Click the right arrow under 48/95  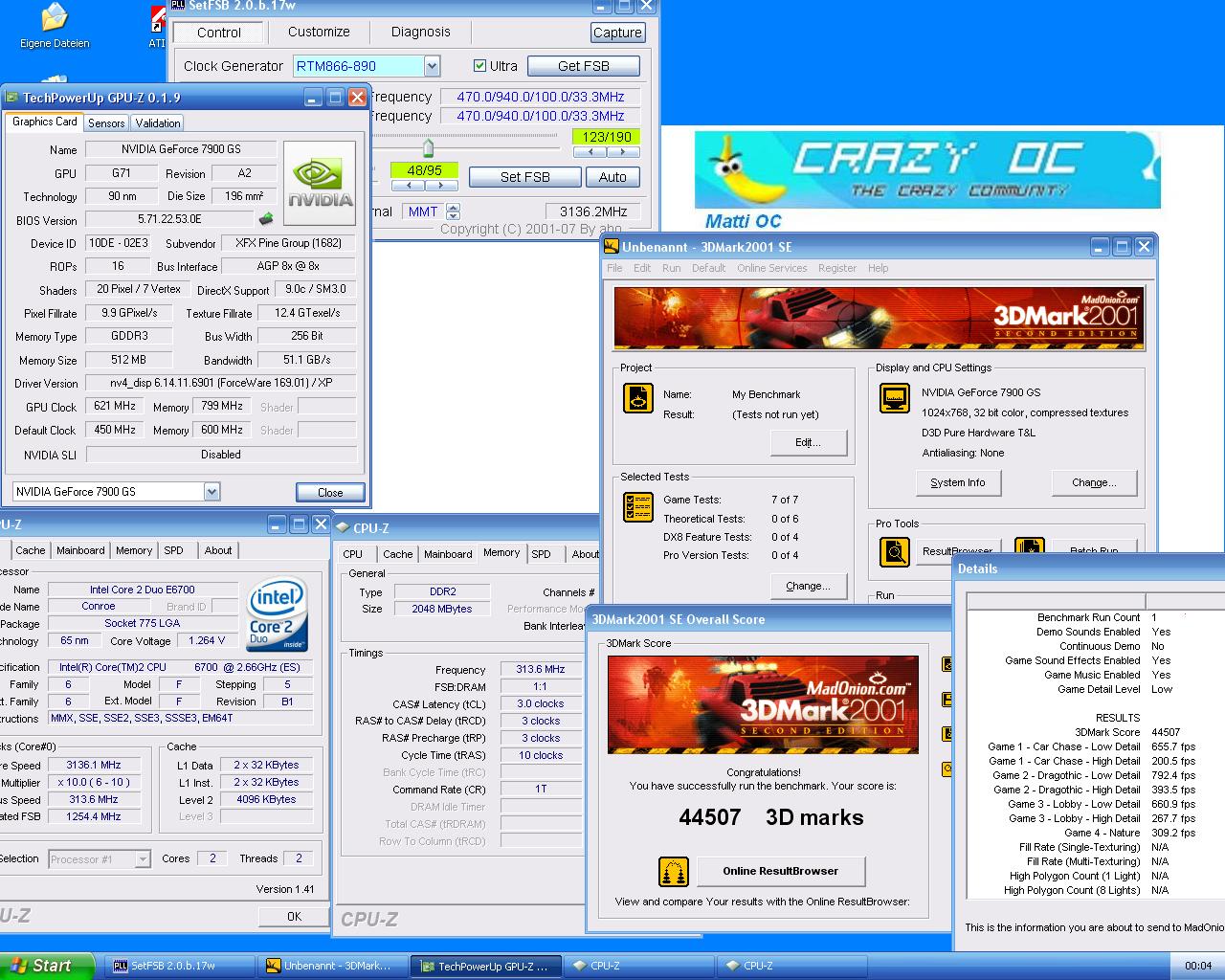click(443, 185)
